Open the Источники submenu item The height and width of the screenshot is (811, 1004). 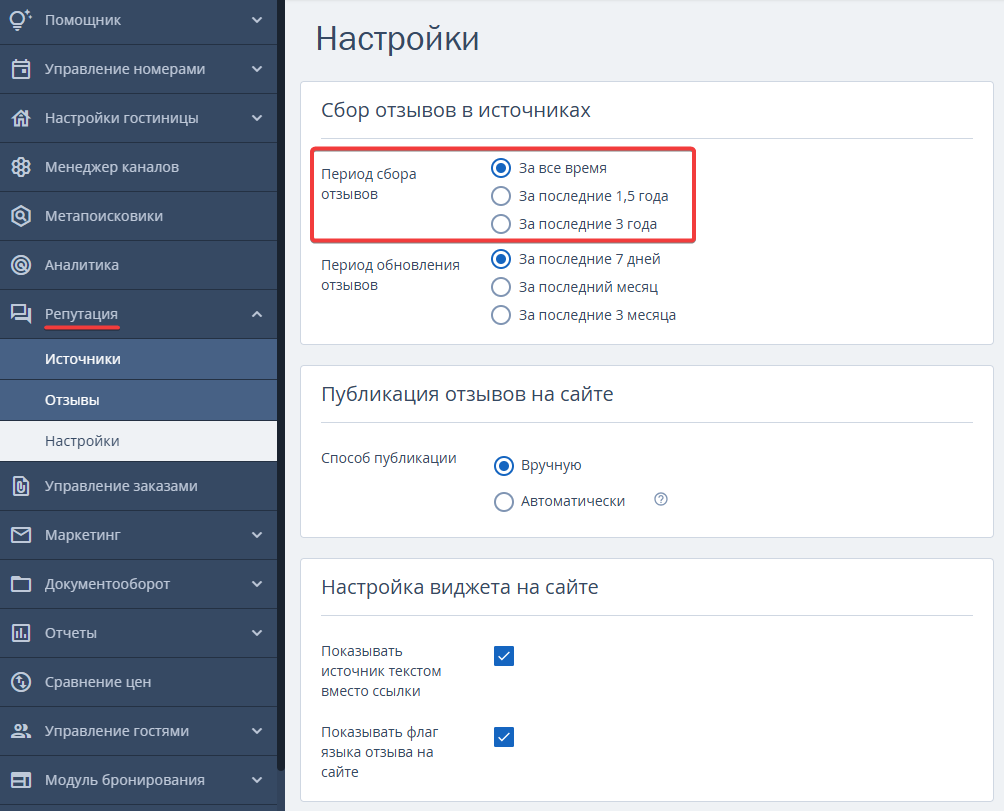click(x=83, y=359)
